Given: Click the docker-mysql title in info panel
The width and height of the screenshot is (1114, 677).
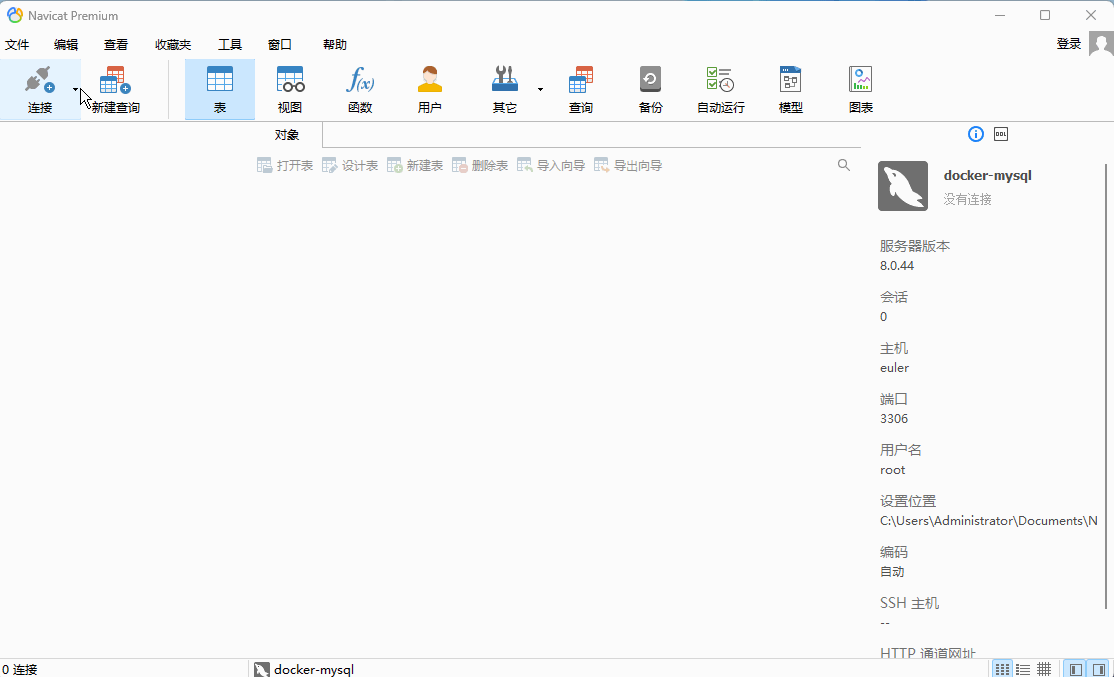Looking at the screenshot, I should pos(988,175).
